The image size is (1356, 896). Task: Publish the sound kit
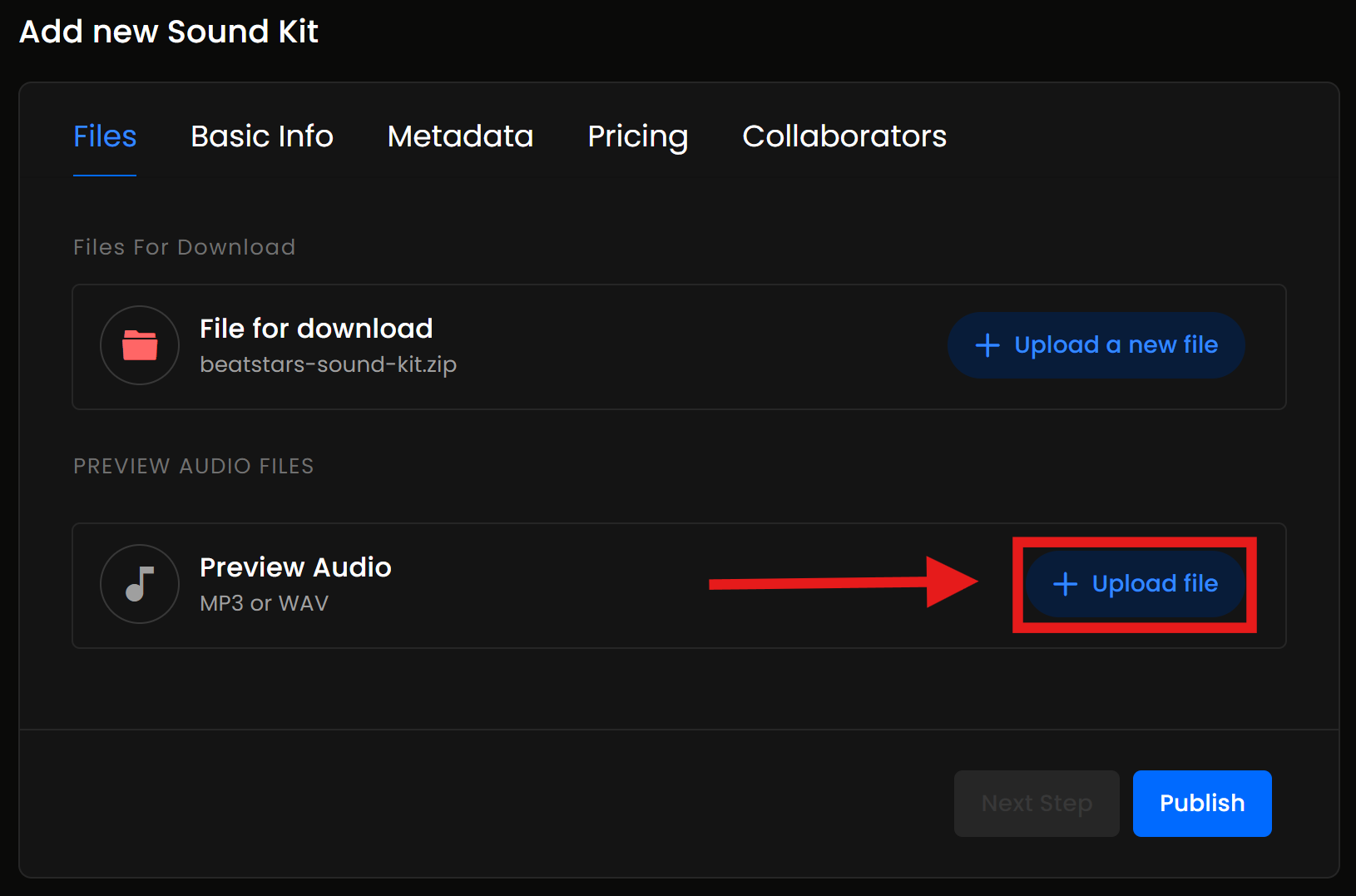click(1202, 804)
